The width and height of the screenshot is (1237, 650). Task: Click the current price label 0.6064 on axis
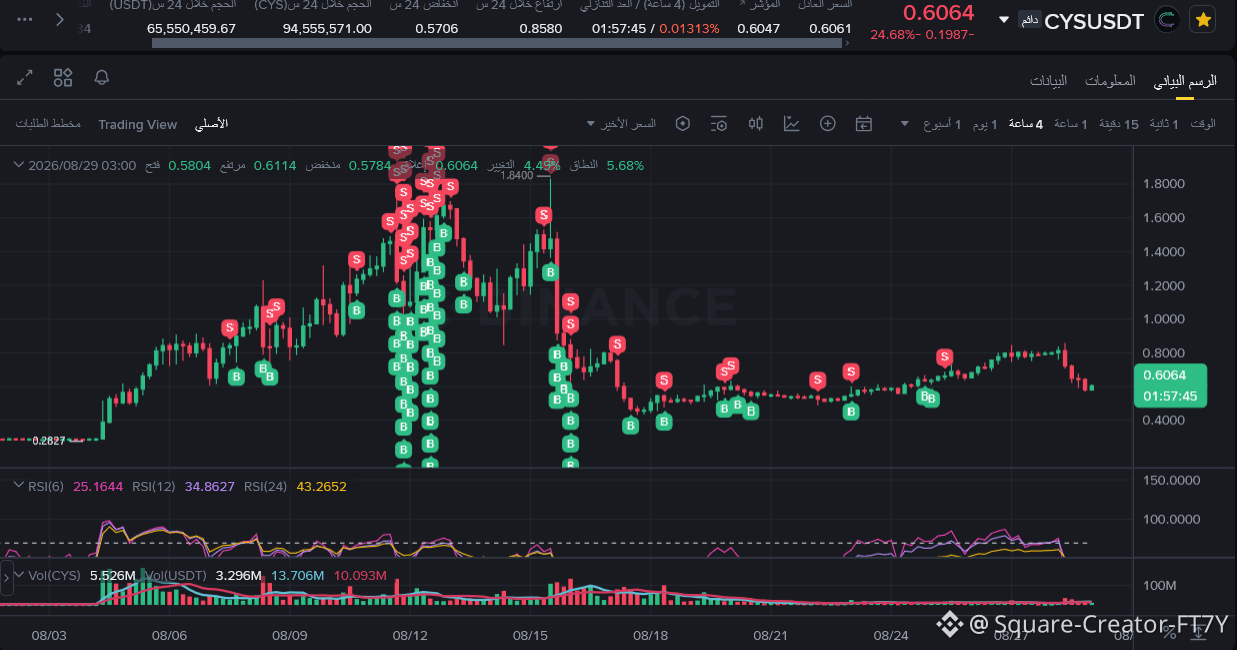pyautogui.click(x=1169, y=375)
